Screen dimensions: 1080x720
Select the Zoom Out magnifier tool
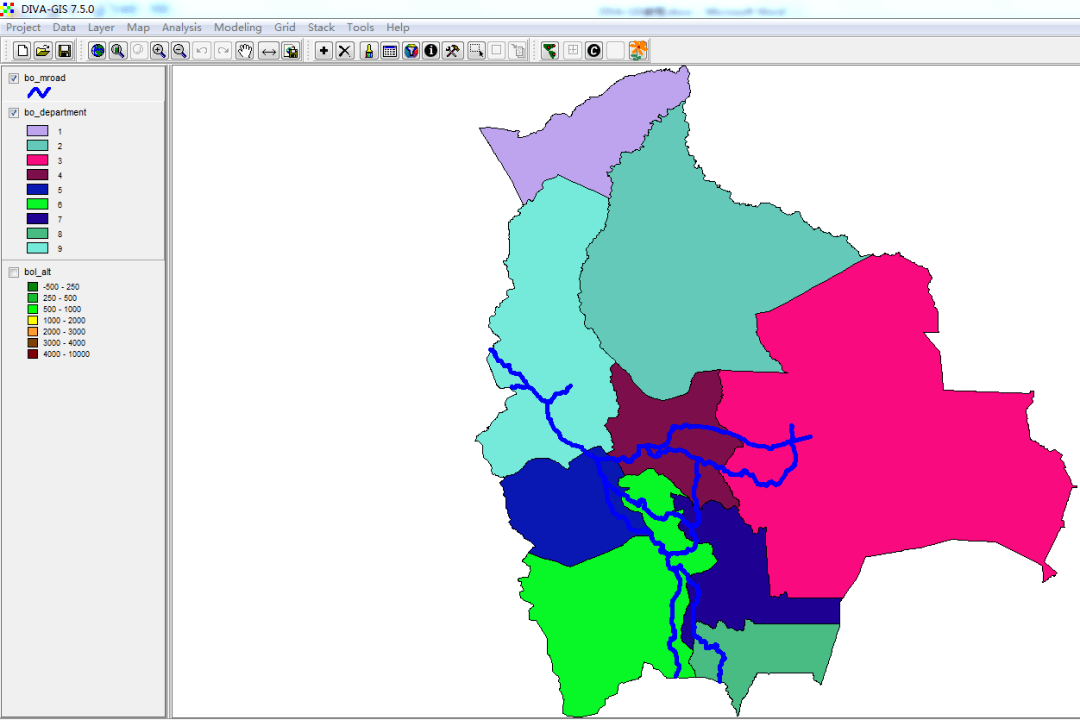[180, 51]
